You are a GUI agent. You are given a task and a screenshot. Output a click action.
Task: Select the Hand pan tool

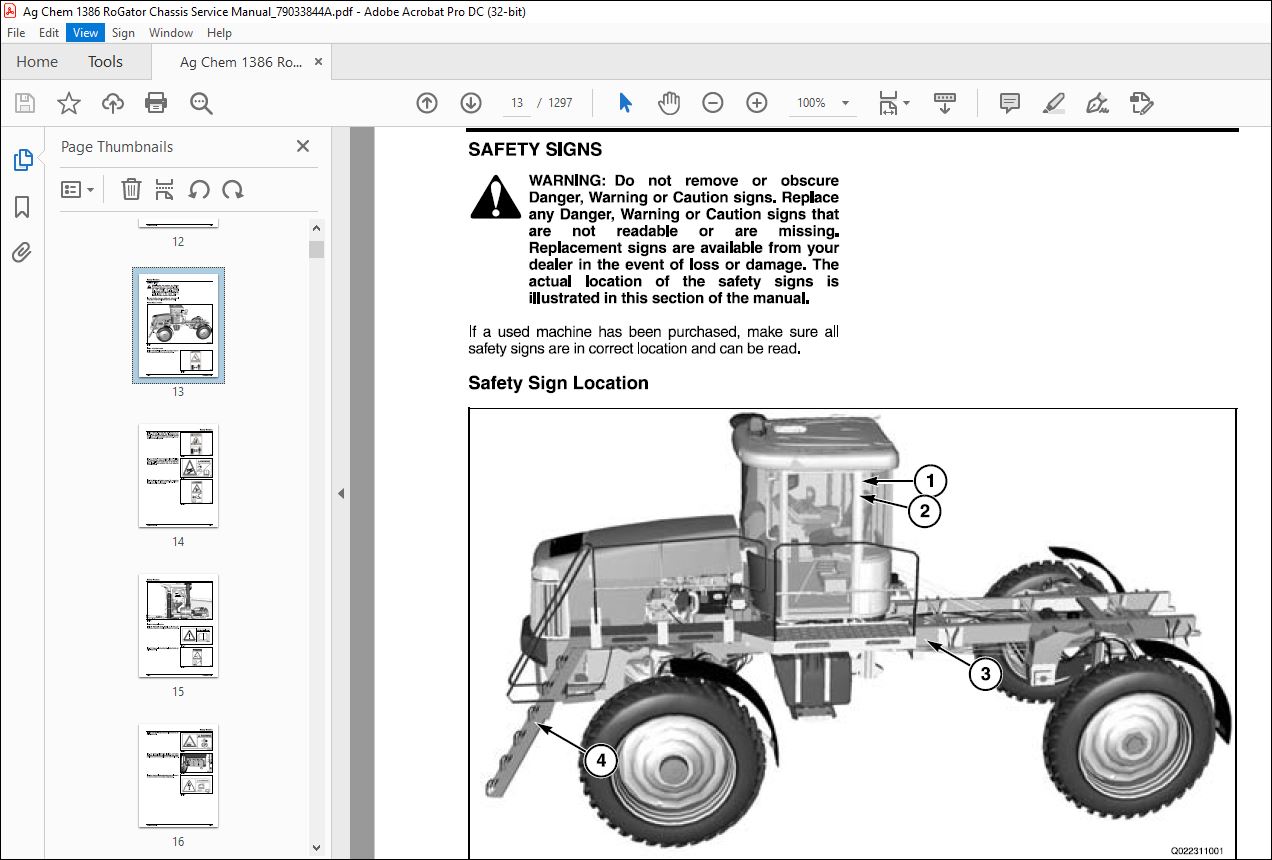click(669, 103)
